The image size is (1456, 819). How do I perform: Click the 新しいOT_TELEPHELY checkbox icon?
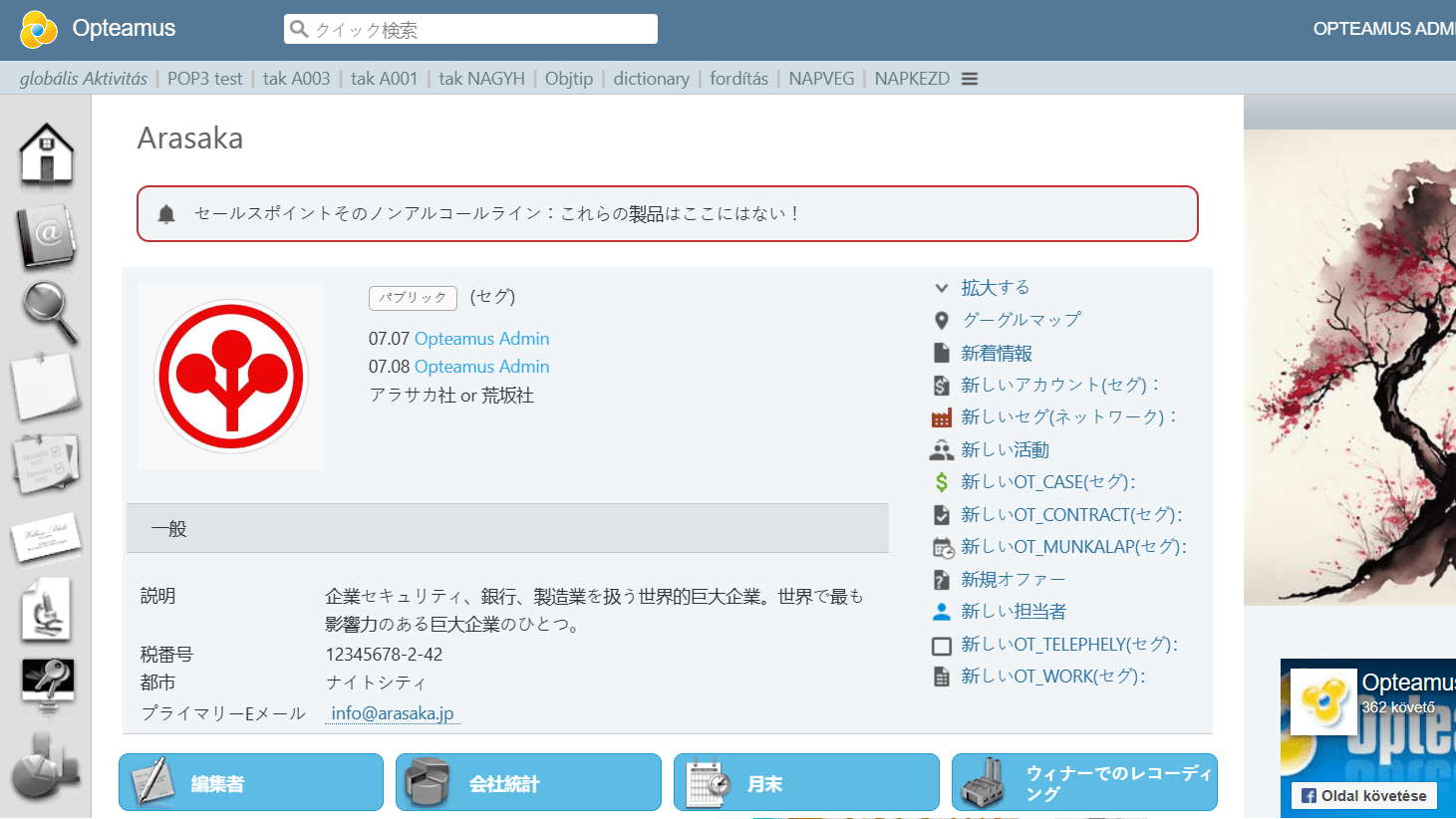[941, 646]
